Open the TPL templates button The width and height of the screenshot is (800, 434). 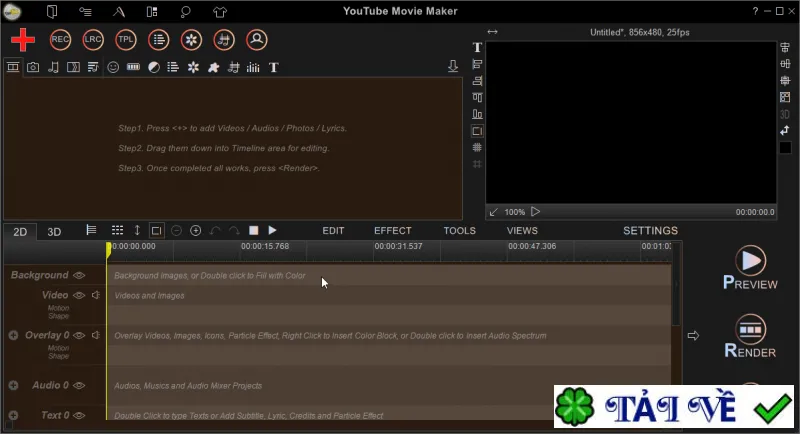click(126, 39)
